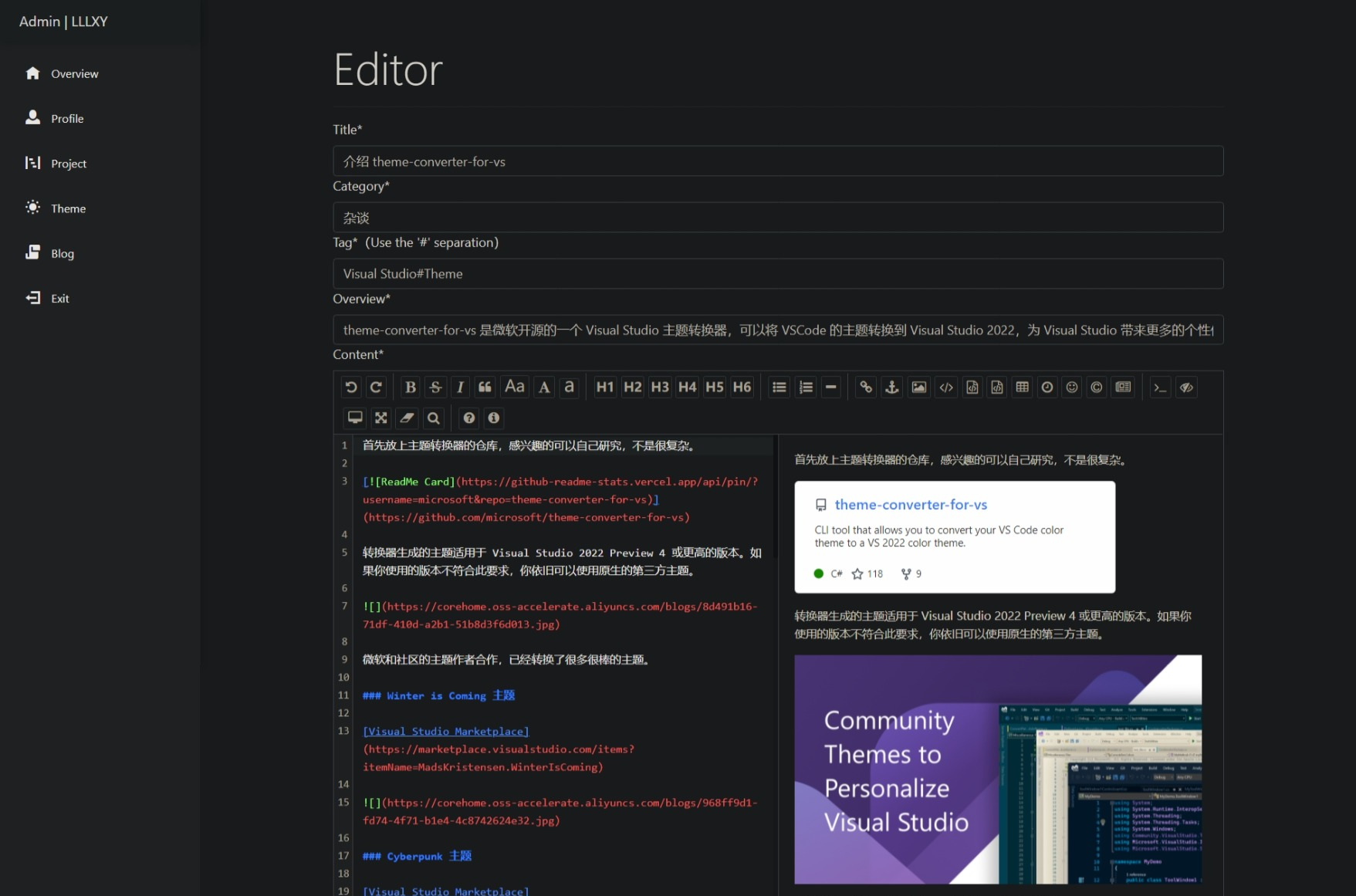
Task: Insert a hyperlink using the link icon
Action: [866, 387]
